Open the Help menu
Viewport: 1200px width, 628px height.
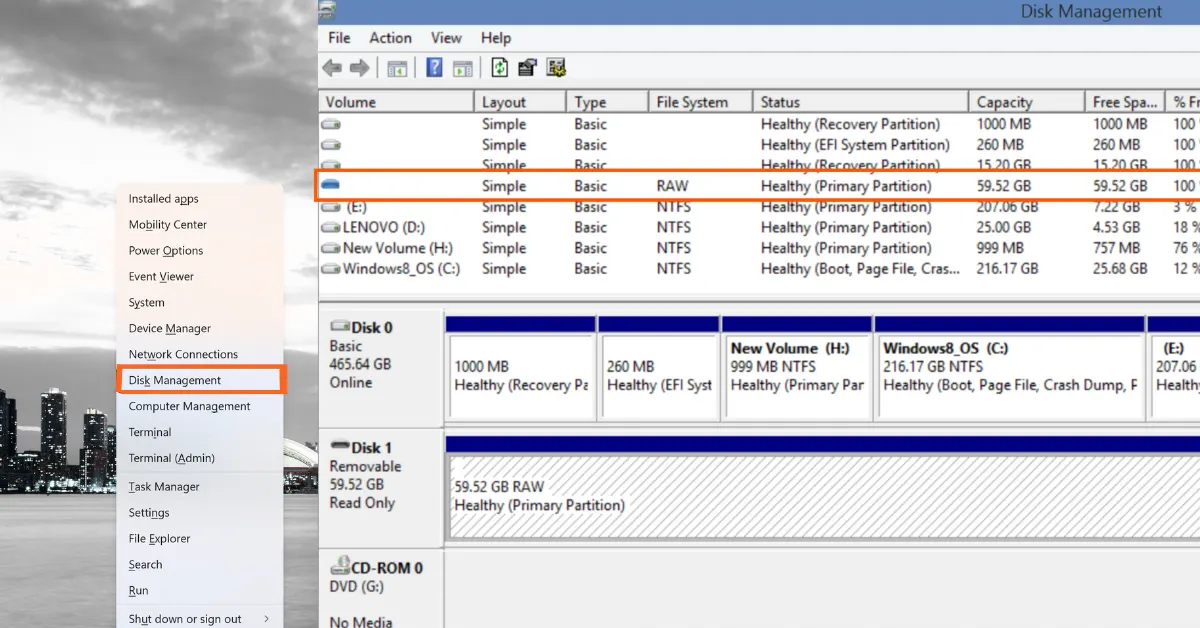496,38
